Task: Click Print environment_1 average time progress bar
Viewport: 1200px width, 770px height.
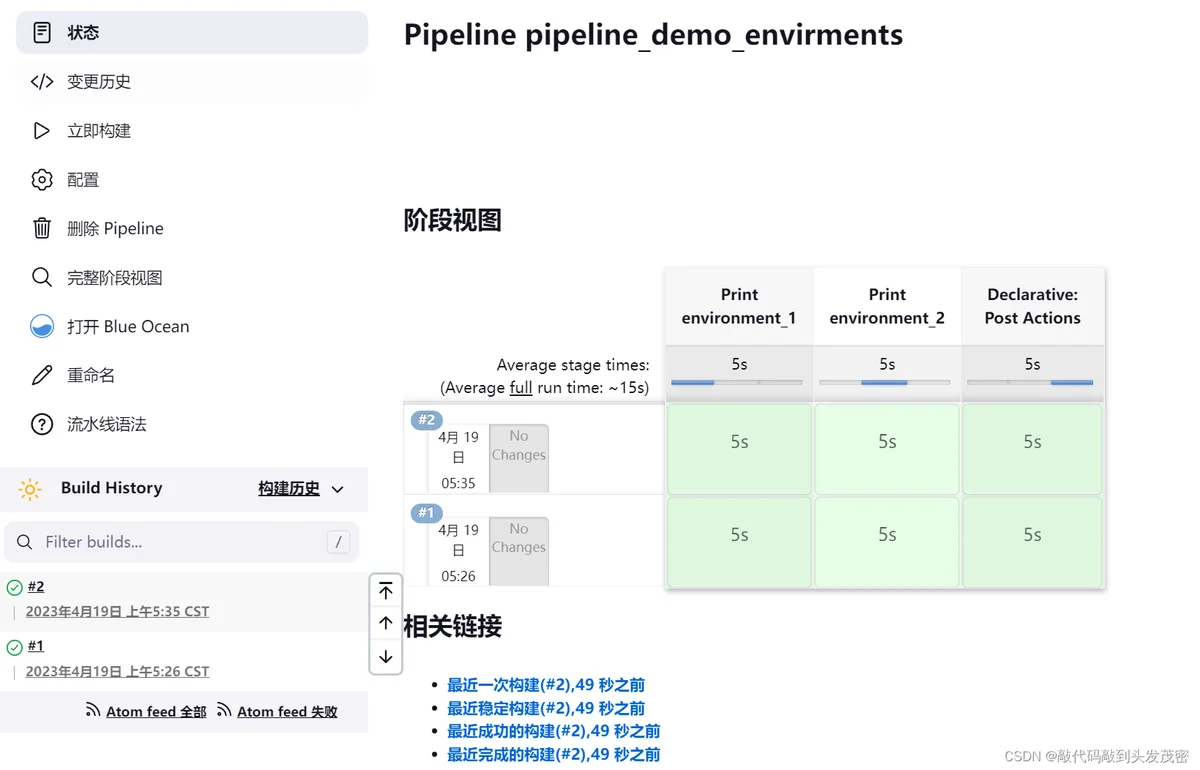Action: point(737,382)
